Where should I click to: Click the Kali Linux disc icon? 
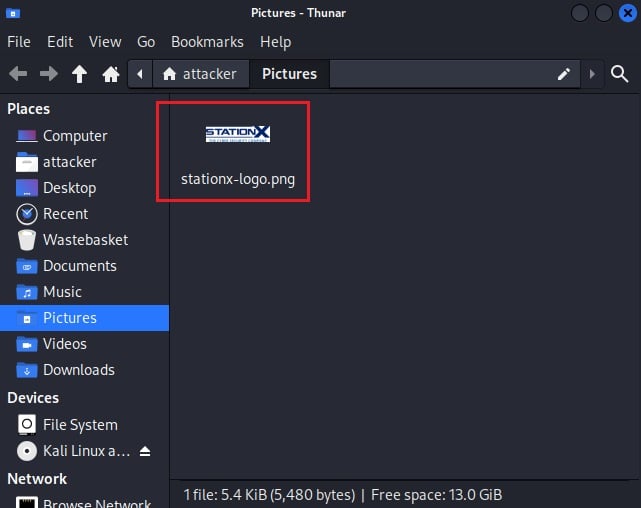[x=27, y=451]
